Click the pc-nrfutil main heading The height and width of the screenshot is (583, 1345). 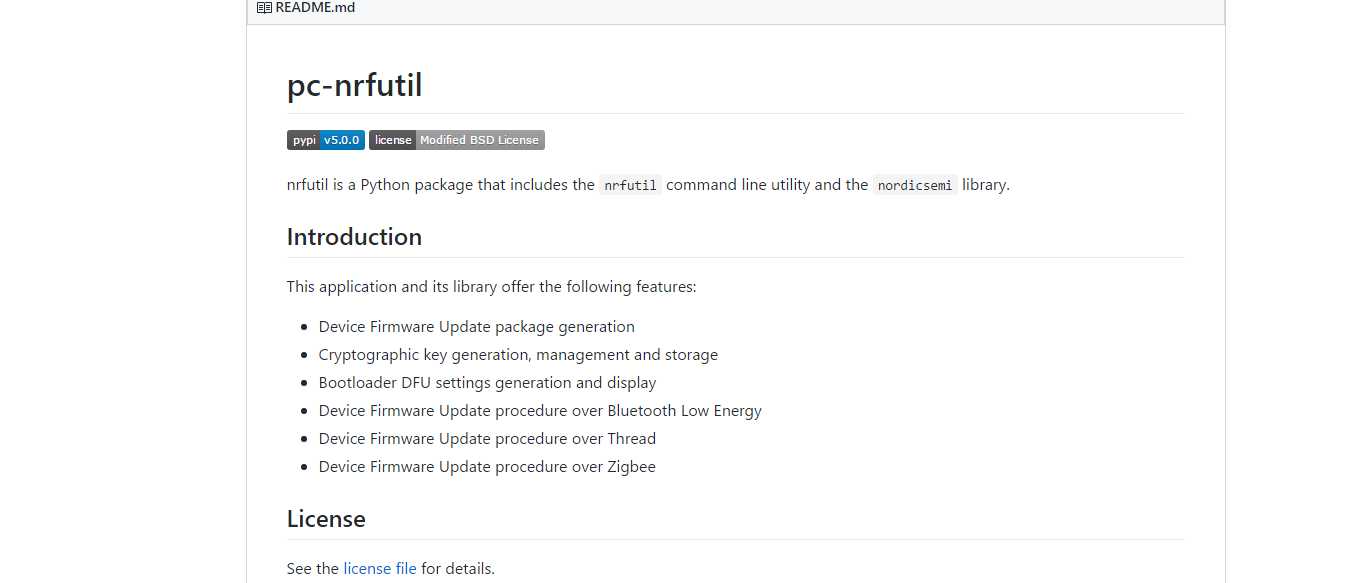(354, 85)
